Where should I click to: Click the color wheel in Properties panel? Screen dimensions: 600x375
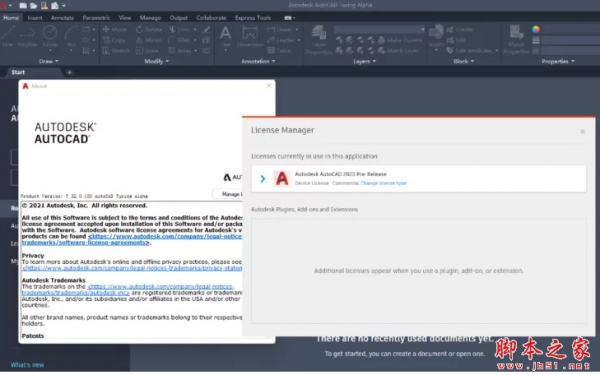point(536,29)
